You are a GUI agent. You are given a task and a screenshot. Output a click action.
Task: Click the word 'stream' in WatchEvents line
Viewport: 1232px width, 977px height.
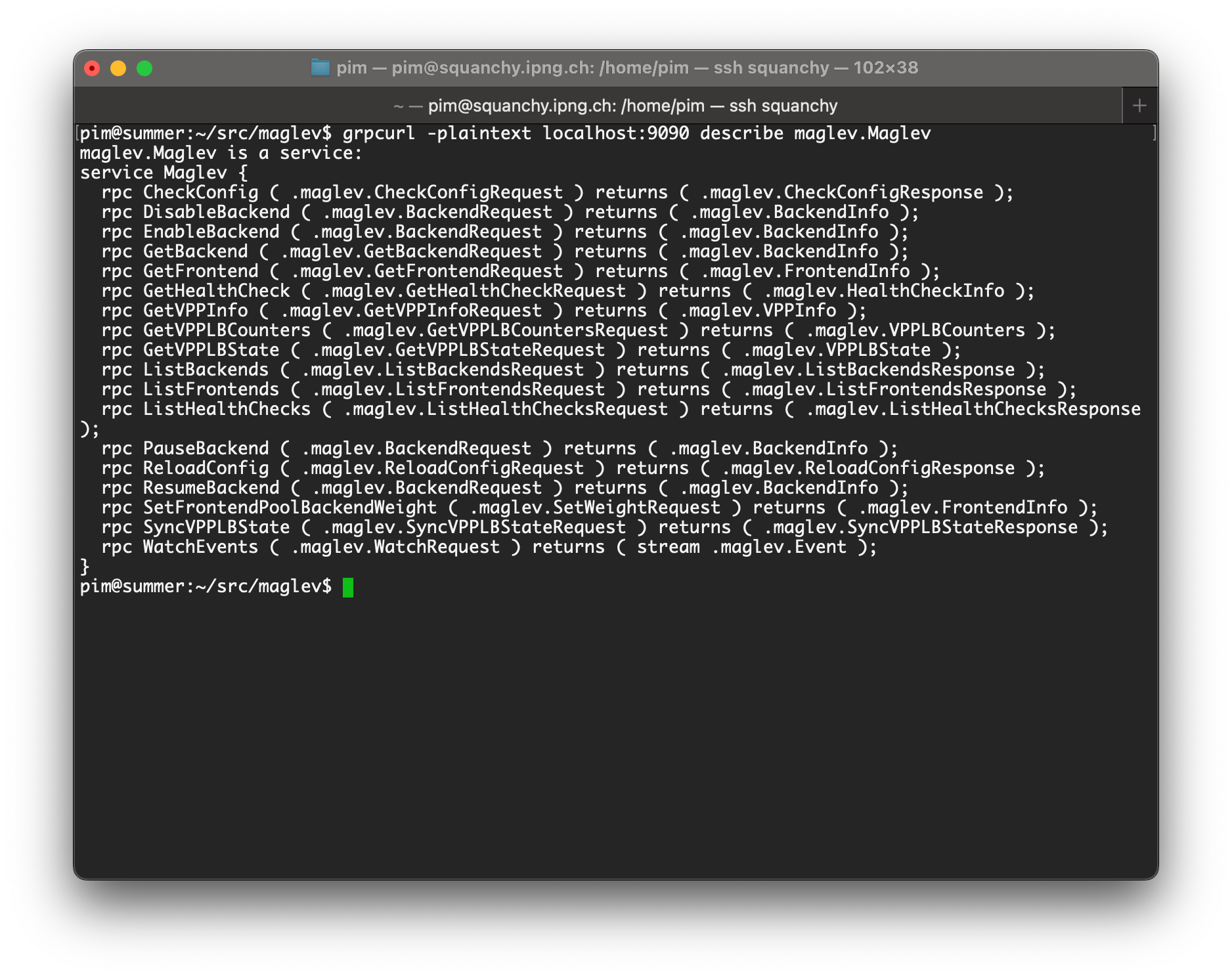click(668, 547)
